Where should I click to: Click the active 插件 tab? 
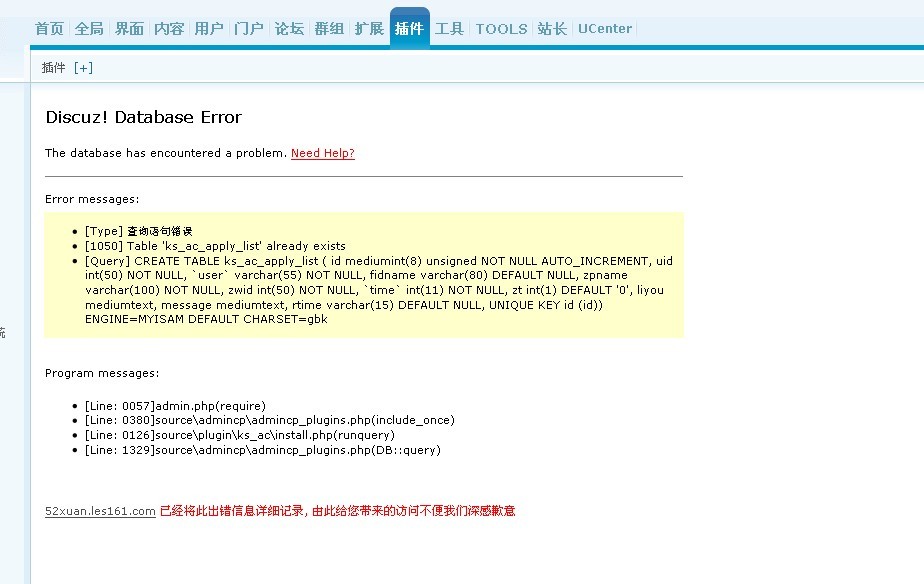[410, 28]
